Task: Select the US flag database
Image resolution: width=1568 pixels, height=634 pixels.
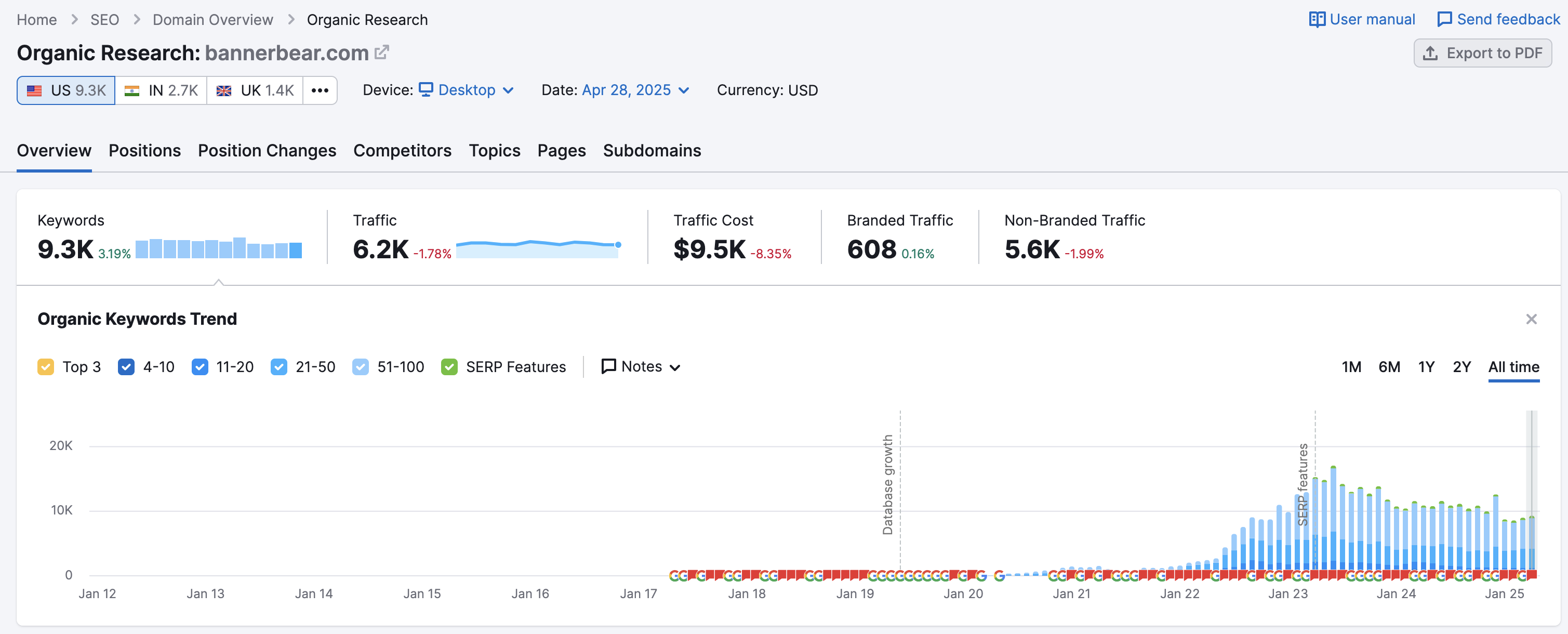Action: (35, 91)
